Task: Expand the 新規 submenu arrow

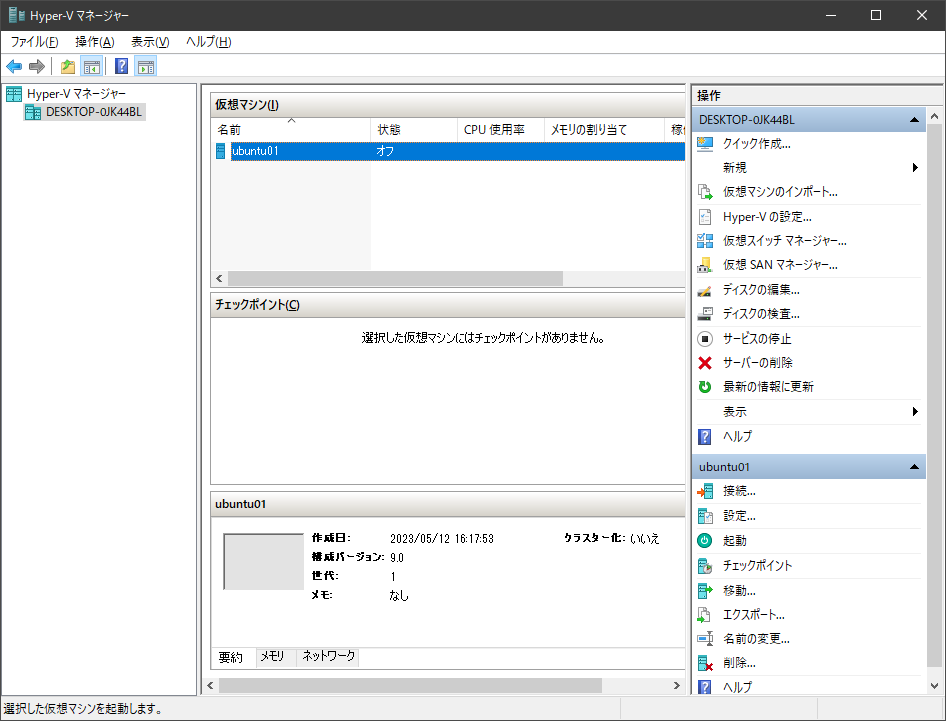Action: pyautogui.click(x=915, y=168)
